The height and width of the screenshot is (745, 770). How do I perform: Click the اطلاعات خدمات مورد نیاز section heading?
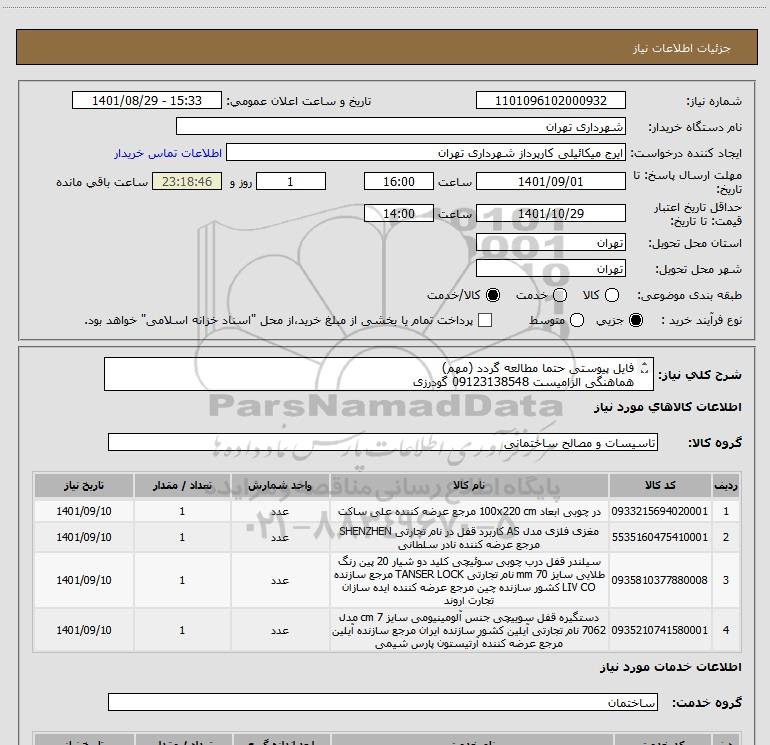click(671, 667)
